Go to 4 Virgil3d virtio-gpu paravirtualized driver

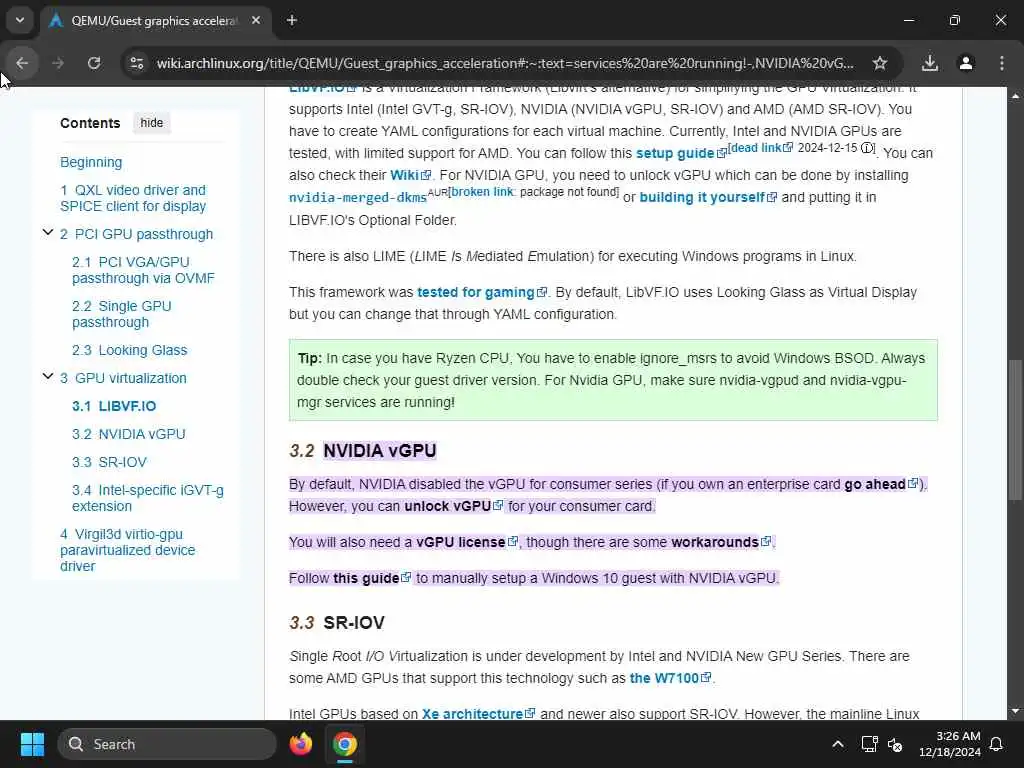(x=128, y=550)
